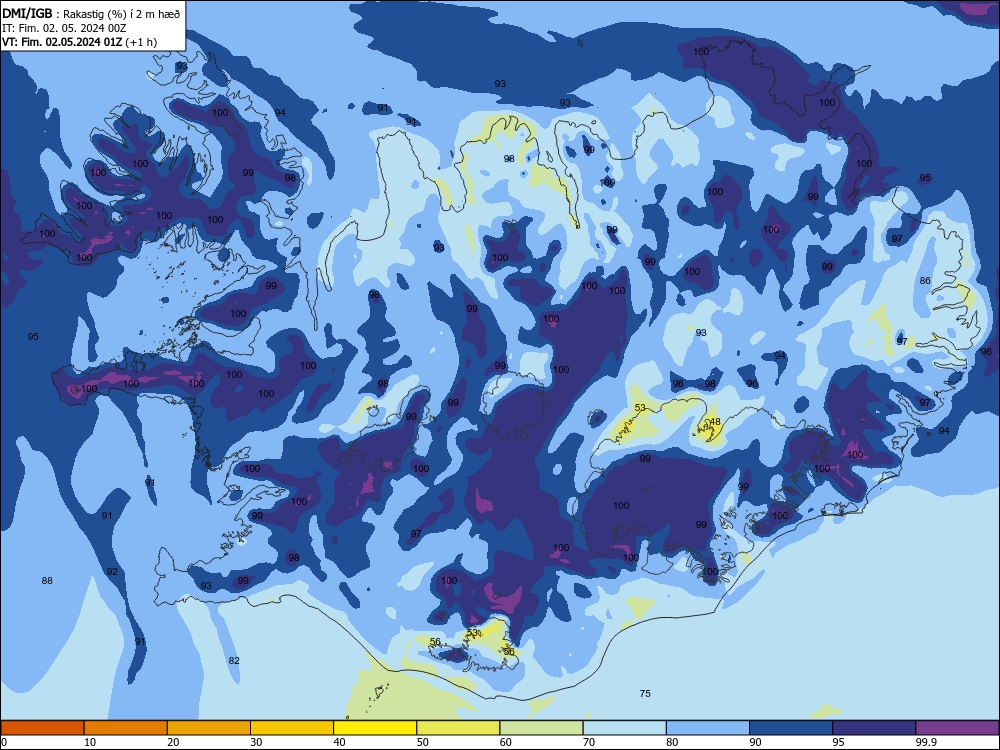Click the title 'Rakastig (%) í 2 m hæð'
The image size is (1000, 750).
tap(121, 13)
